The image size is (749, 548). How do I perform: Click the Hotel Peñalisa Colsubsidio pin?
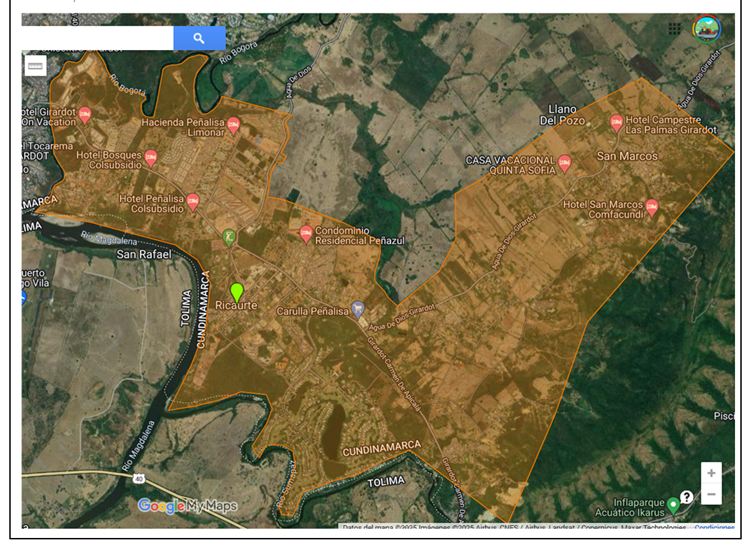point(193,201)
